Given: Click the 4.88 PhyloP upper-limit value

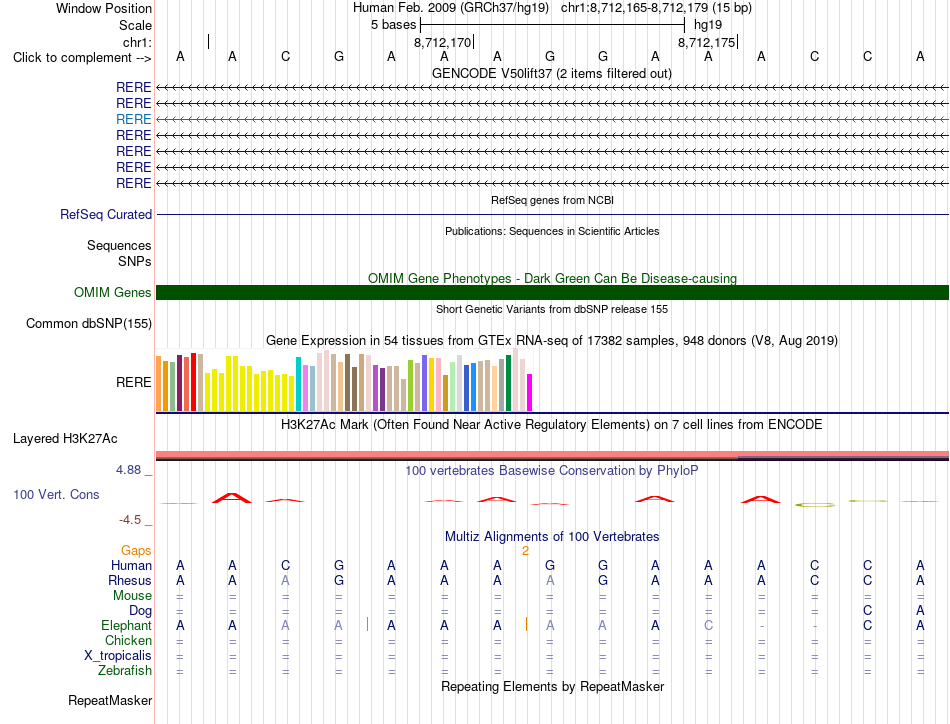Looking at the screenshot, I should click(x=128, y=470).
